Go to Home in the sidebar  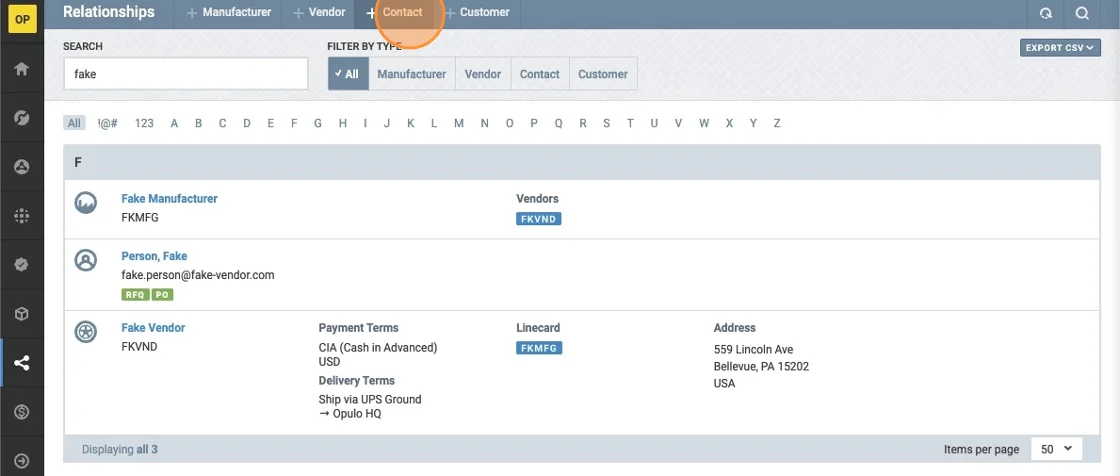pos(21,69)
